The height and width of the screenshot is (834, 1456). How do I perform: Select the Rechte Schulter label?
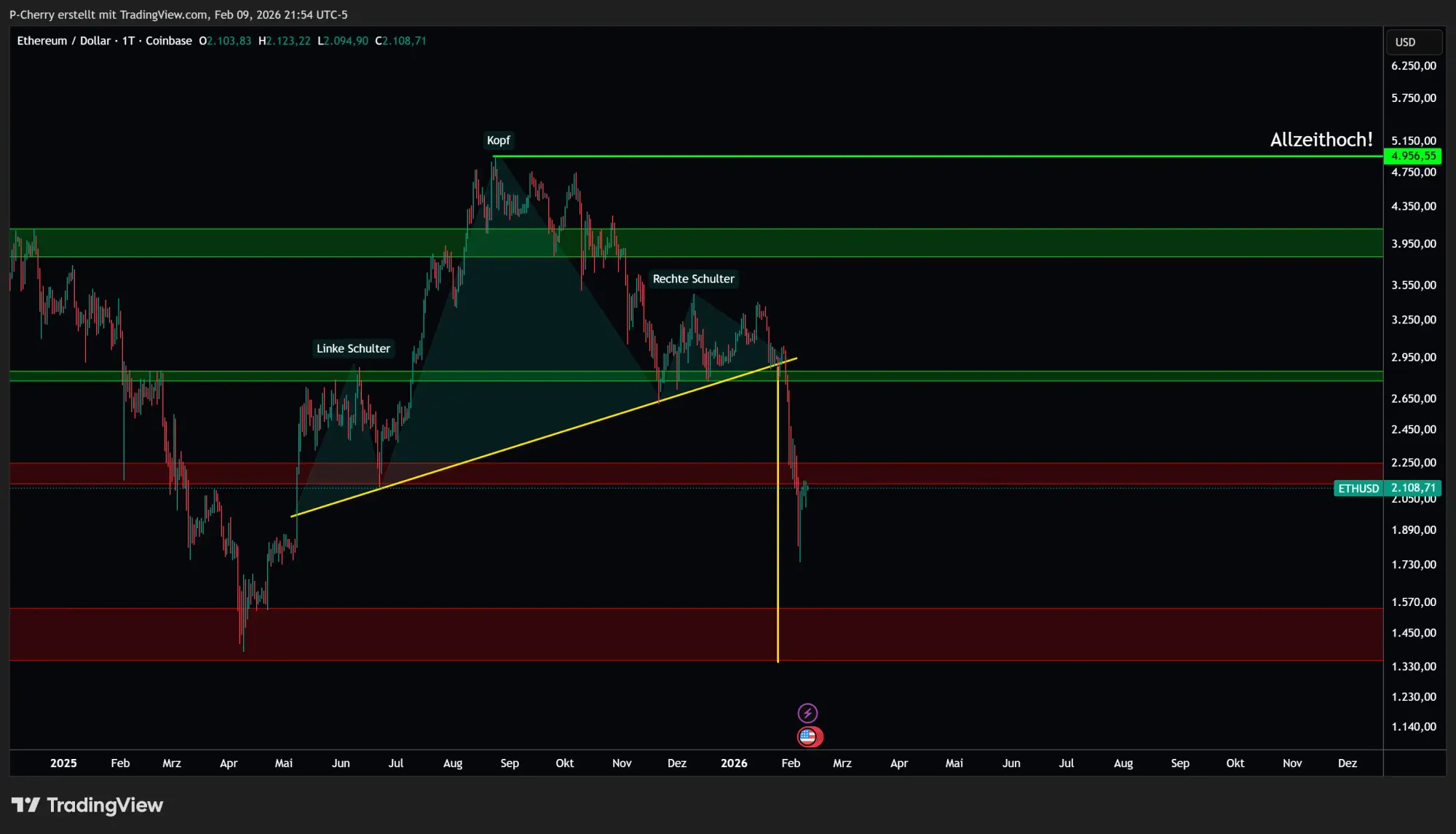point(693,279)
